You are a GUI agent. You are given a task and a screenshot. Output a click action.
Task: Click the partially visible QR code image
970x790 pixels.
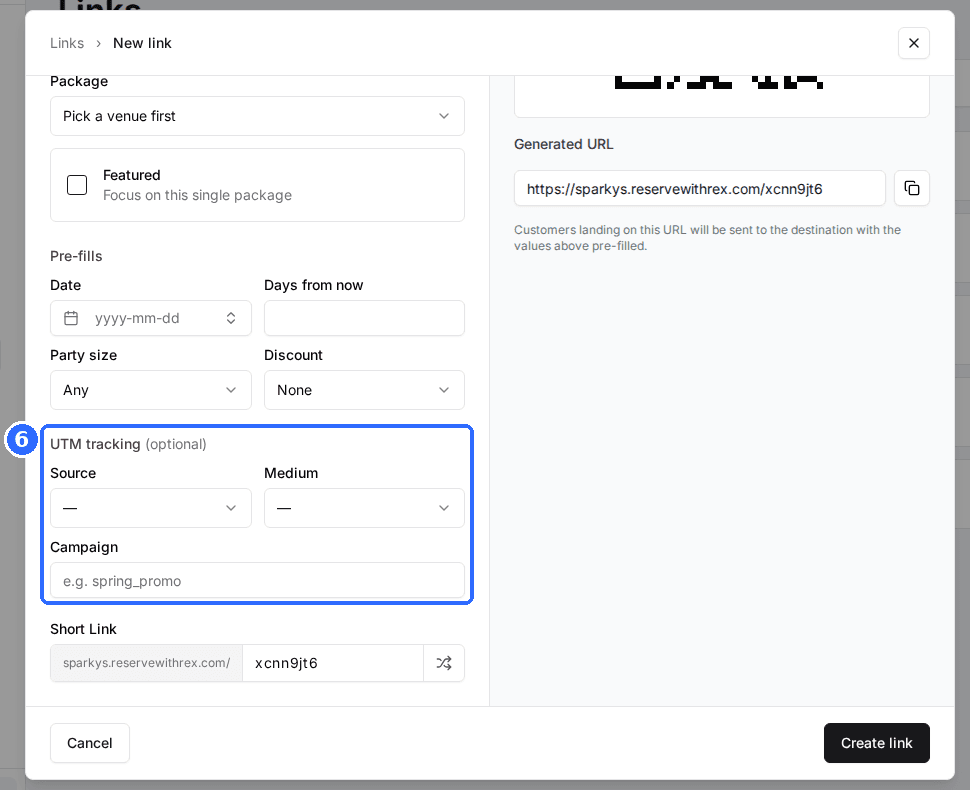coord(719,82)
